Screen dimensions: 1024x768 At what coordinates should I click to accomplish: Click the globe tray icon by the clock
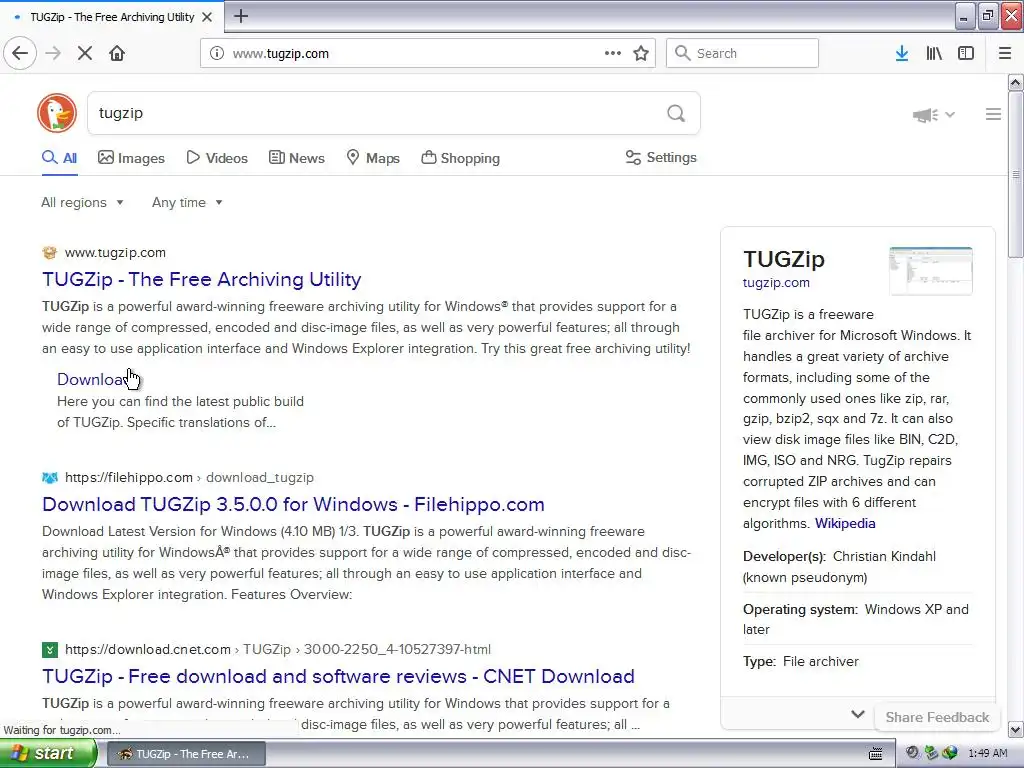950,754
